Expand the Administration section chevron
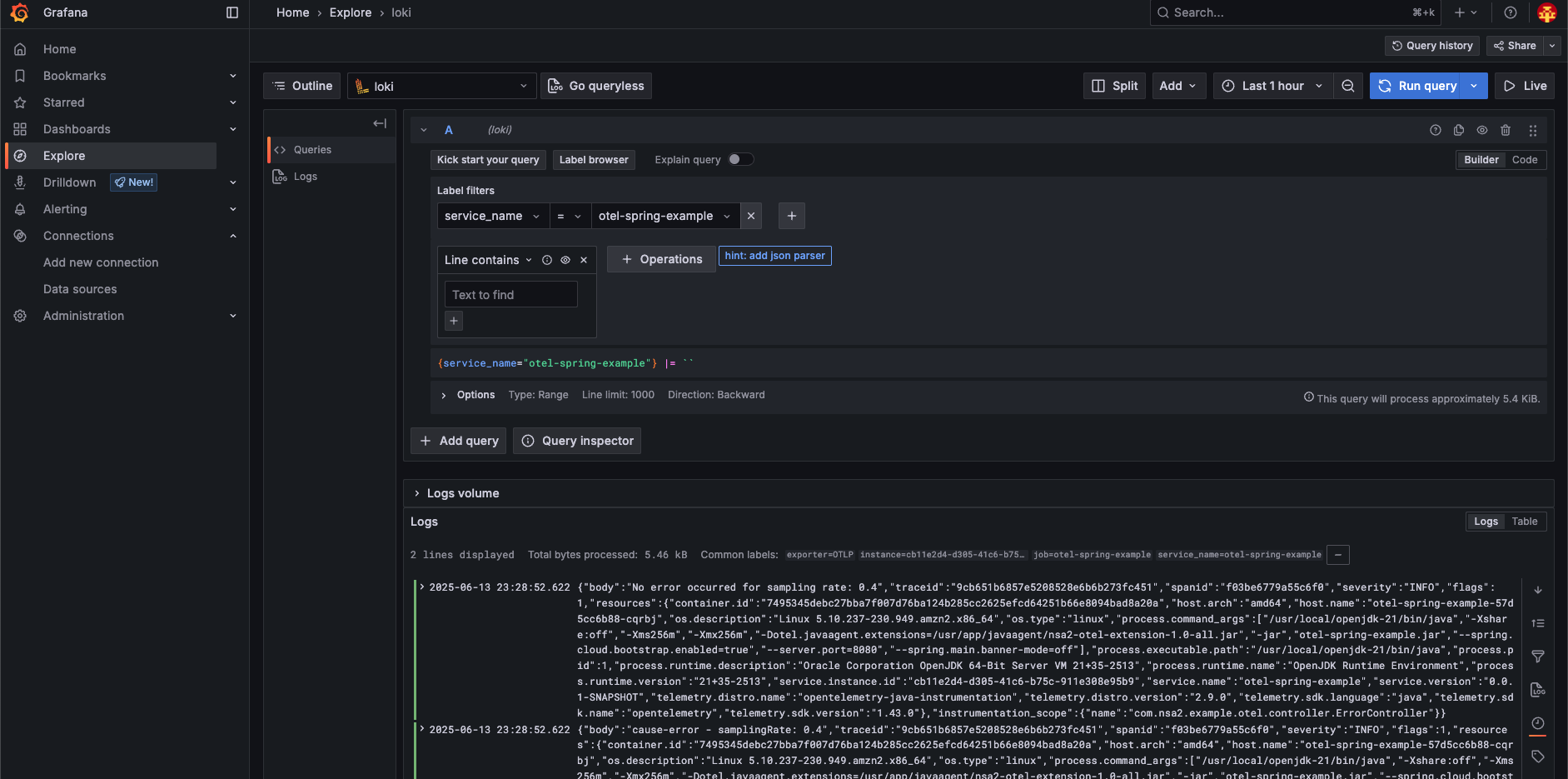 point(233,316)
